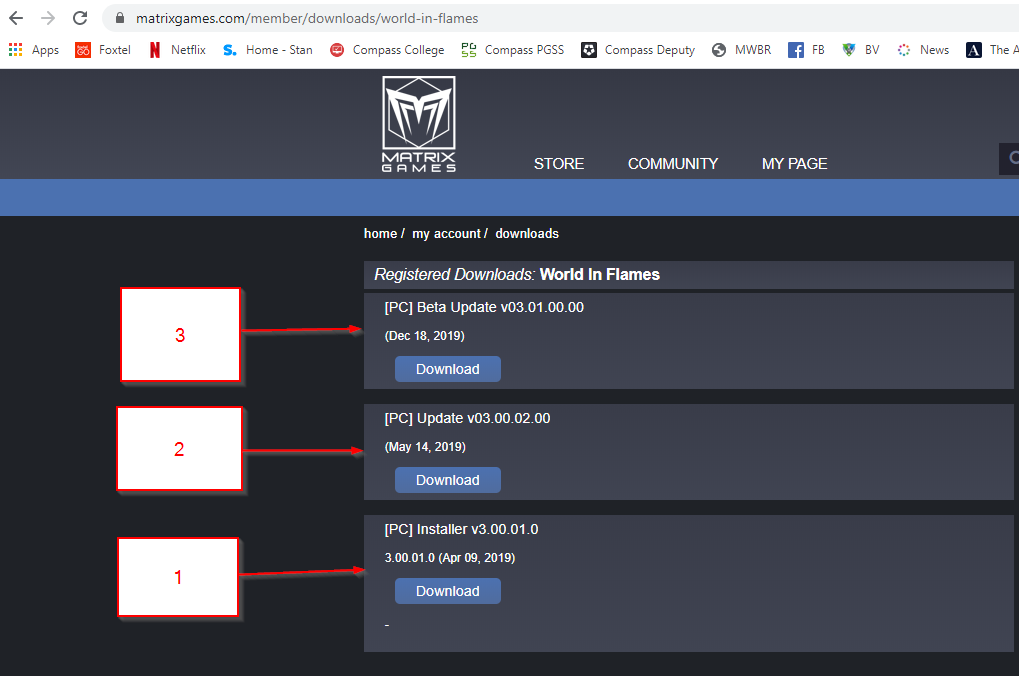Download the Update v03.00.02.00

tap(448, 480)
